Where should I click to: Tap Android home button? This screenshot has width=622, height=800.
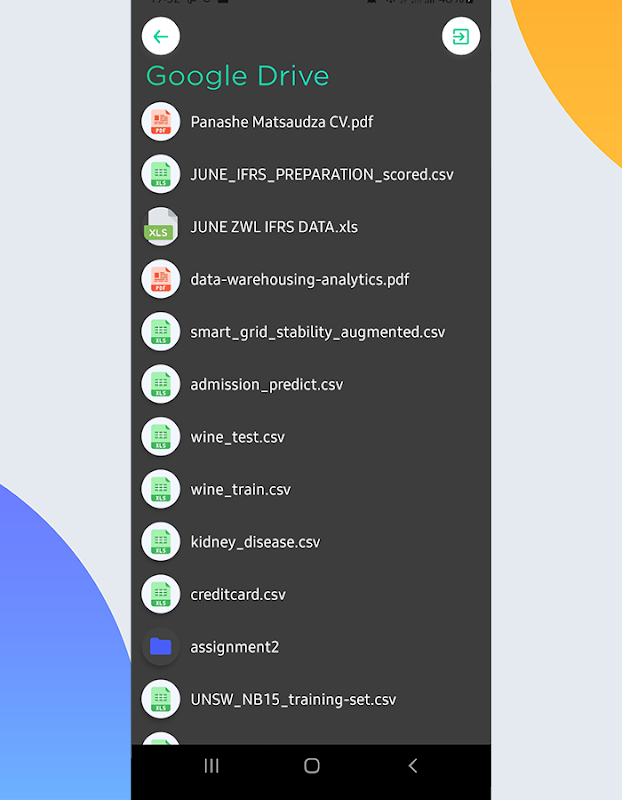[x=312, y=765]
